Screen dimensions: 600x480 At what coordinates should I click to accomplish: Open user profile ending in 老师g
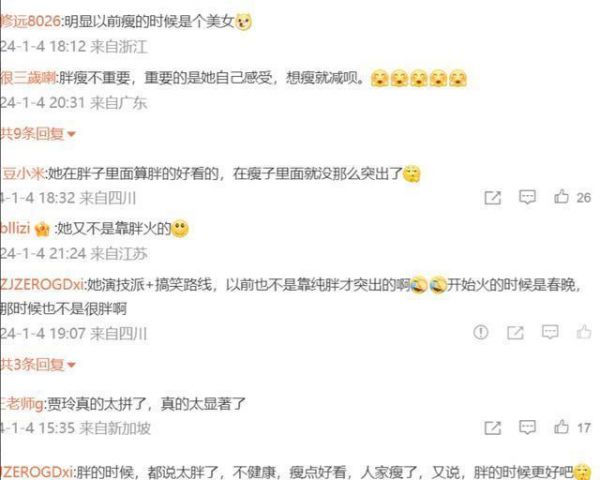(22, 404)
